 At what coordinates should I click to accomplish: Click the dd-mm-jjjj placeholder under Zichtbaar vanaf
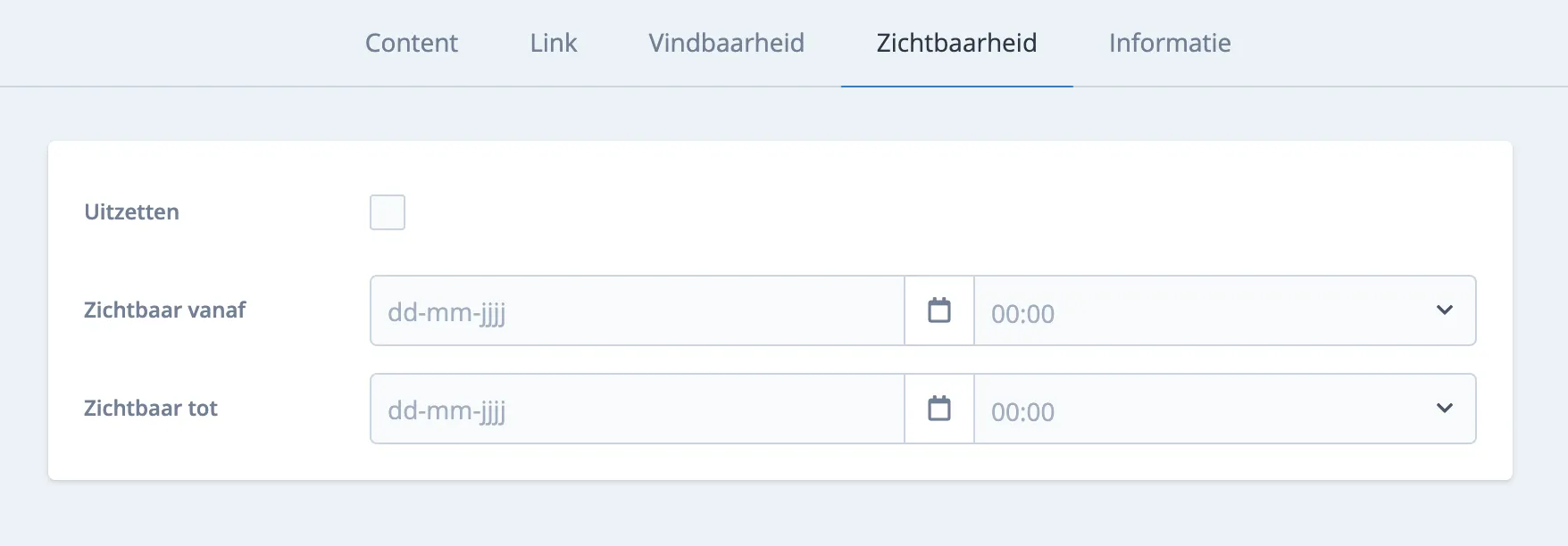click(x=446, y=312)
